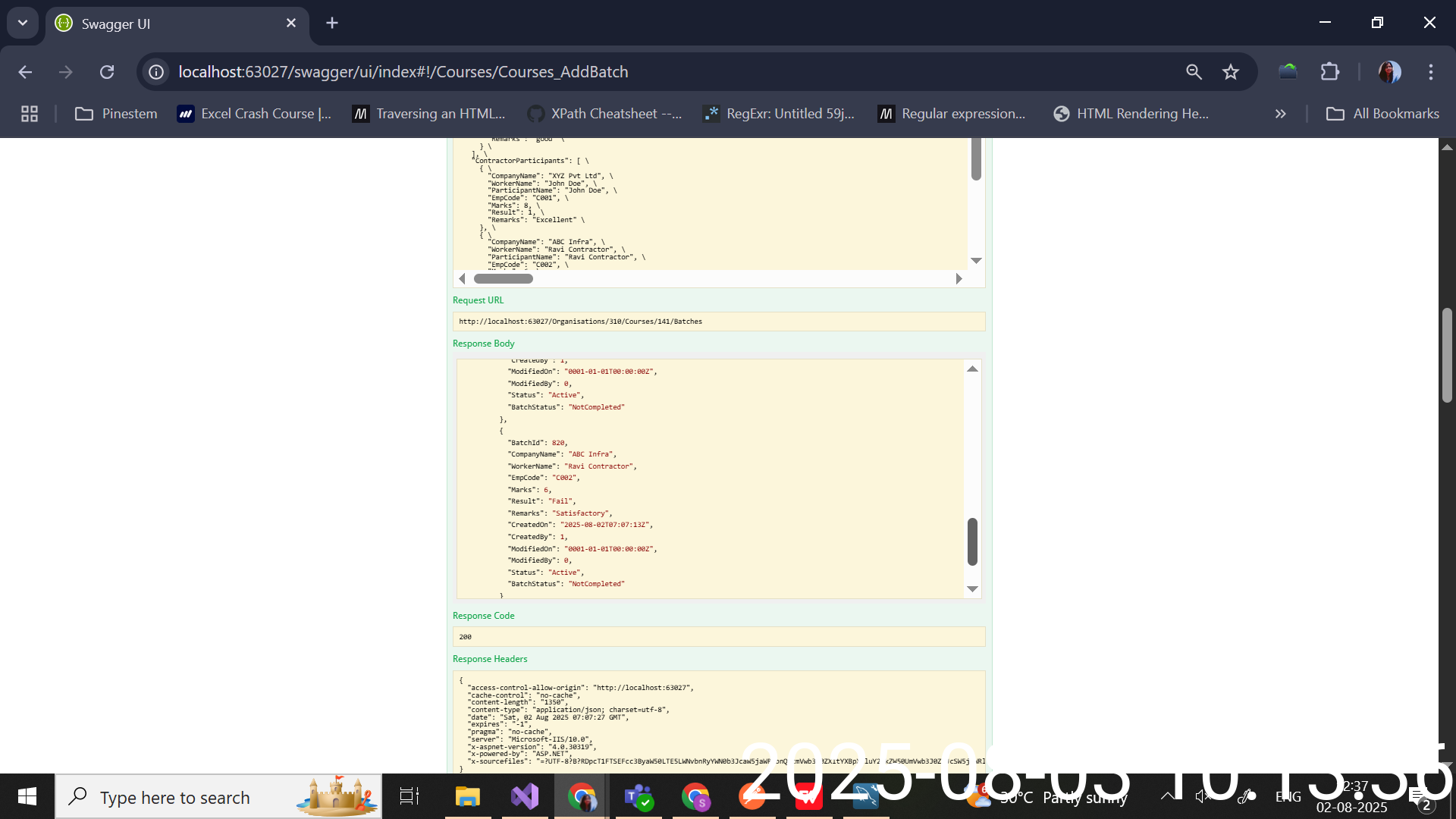Open the zoom magnifier icon in address bar
This screenshot has height=819, width=1456.
1194,72
